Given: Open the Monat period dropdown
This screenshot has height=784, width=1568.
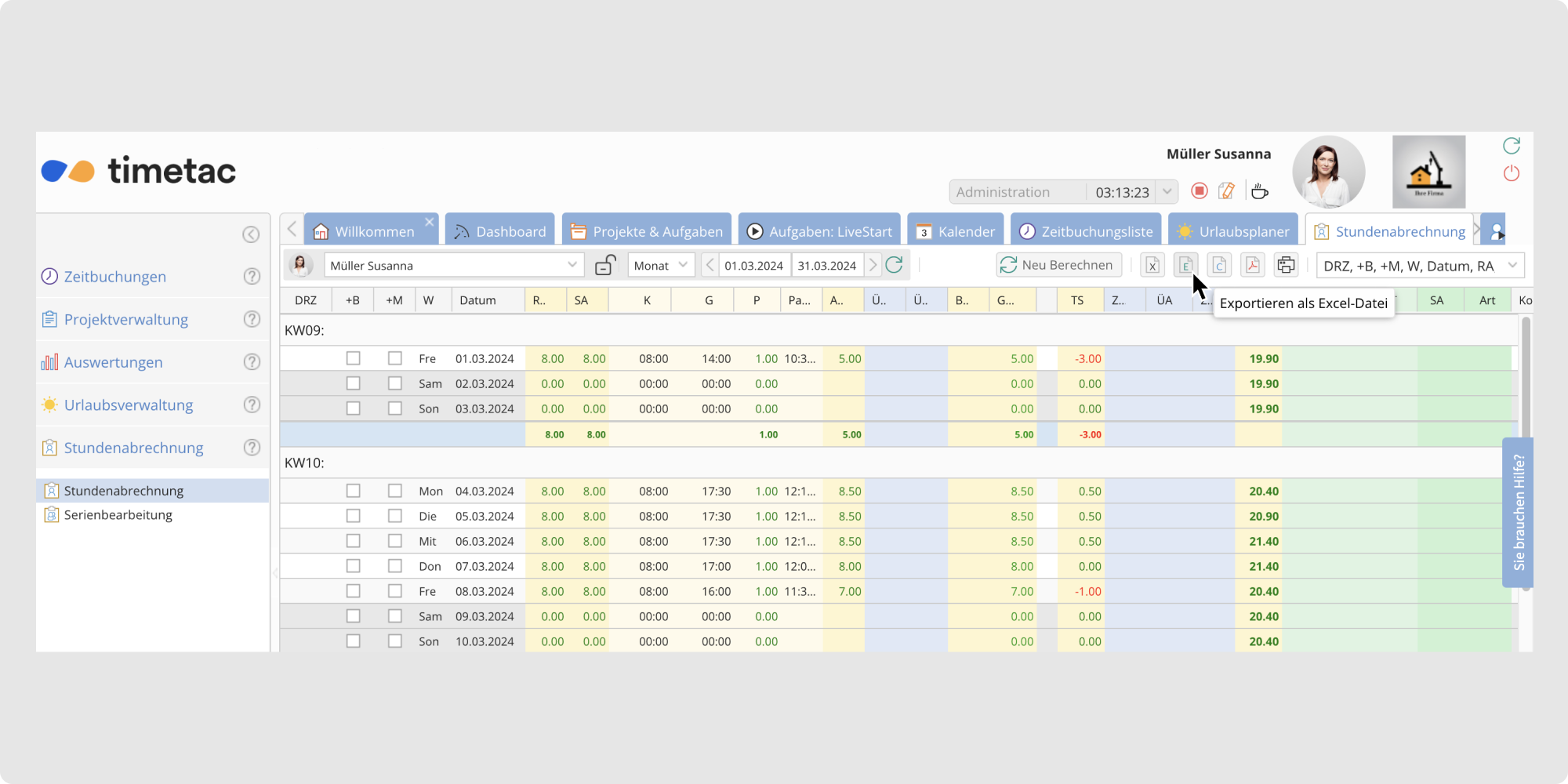Looking at the screenshot, I should click(660, 265).
